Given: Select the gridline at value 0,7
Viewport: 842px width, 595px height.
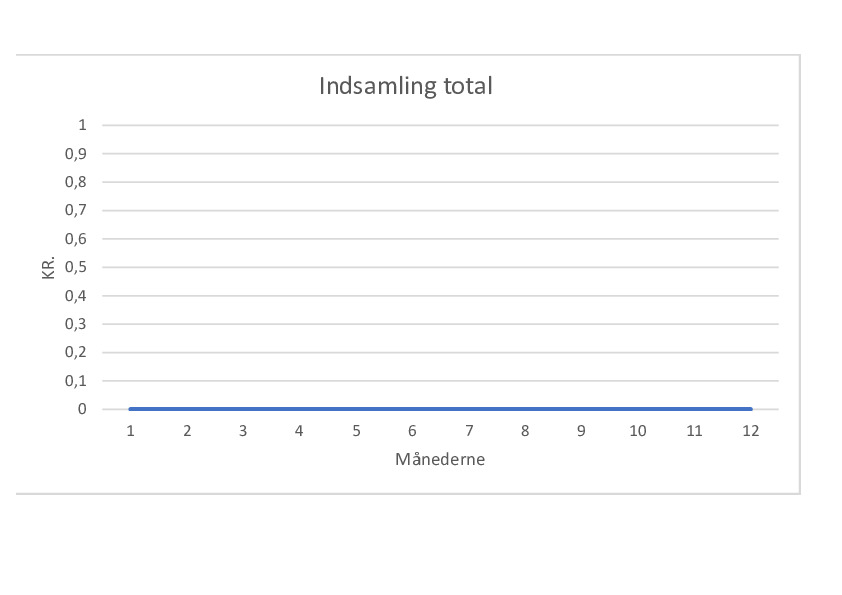Looking at the screenshot, I should click(x=440, y=211).
